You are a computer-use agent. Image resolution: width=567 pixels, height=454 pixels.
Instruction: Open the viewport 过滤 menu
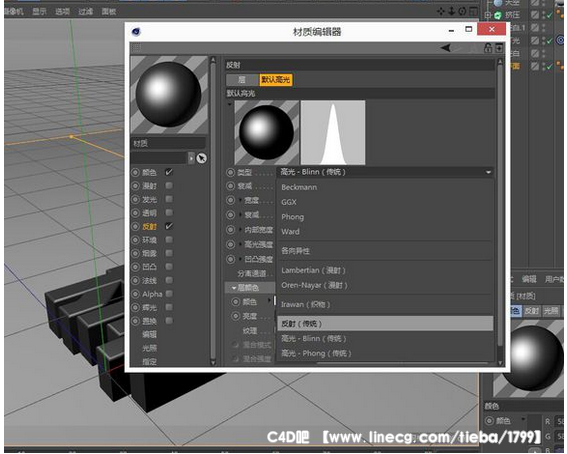point(85,12)
